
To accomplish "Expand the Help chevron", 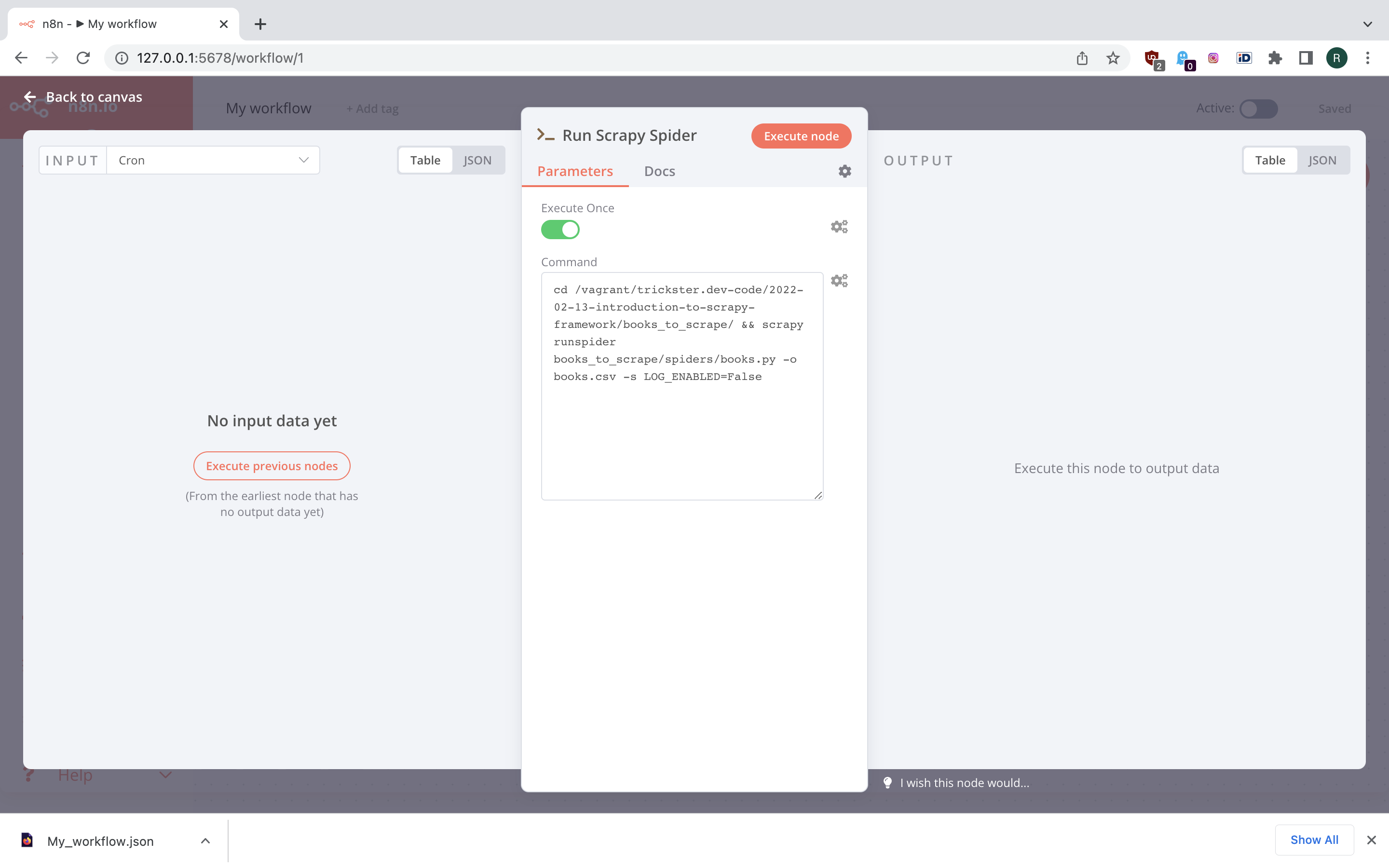I will tap(165, 774).
